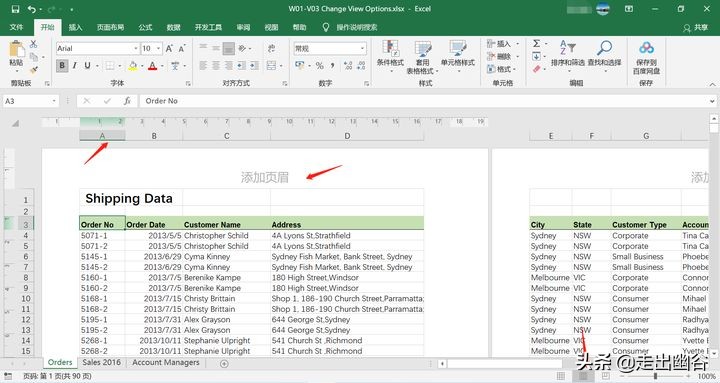Expand the font size dropdown
This screenshot has width=720, height=383.
click(x=158, y=48)
